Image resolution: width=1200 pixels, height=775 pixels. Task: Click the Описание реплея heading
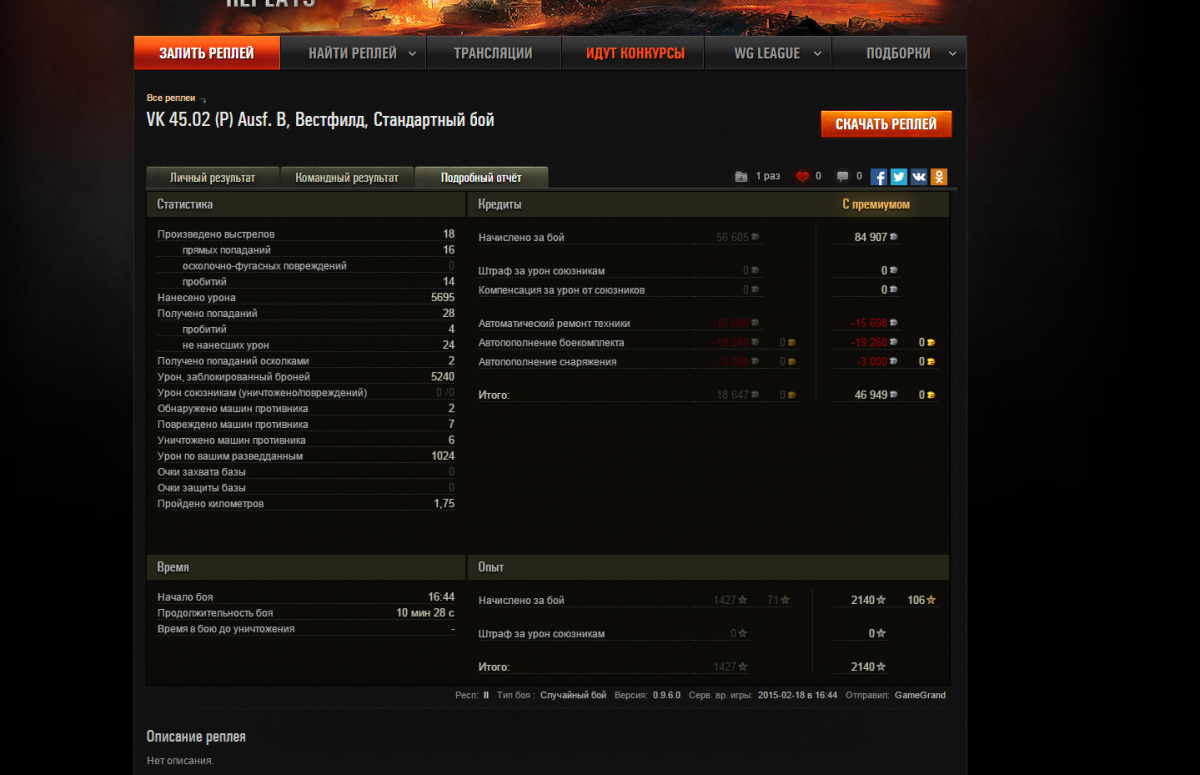coord(196,736)
